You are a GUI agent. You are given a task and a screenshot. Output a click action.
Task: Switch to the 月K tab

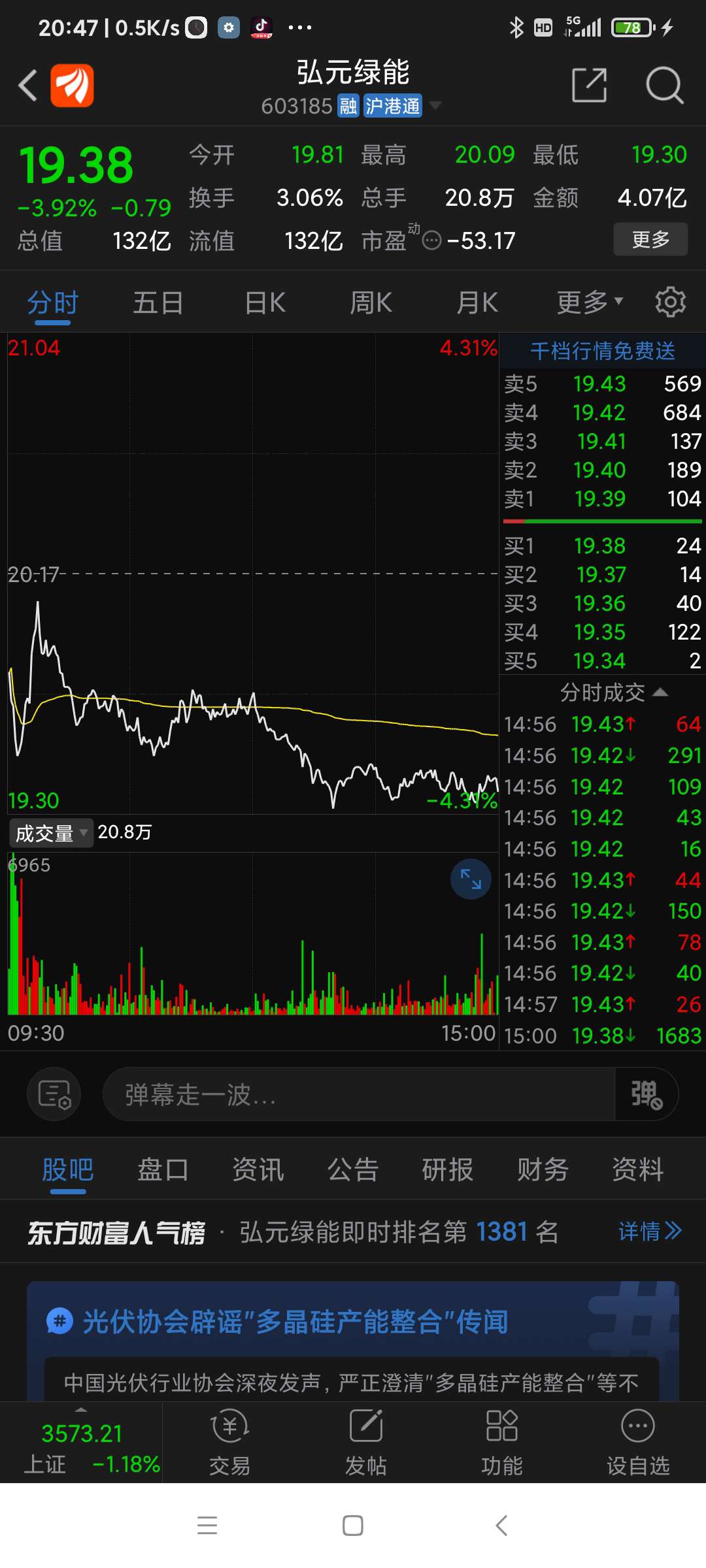[477, 303]
